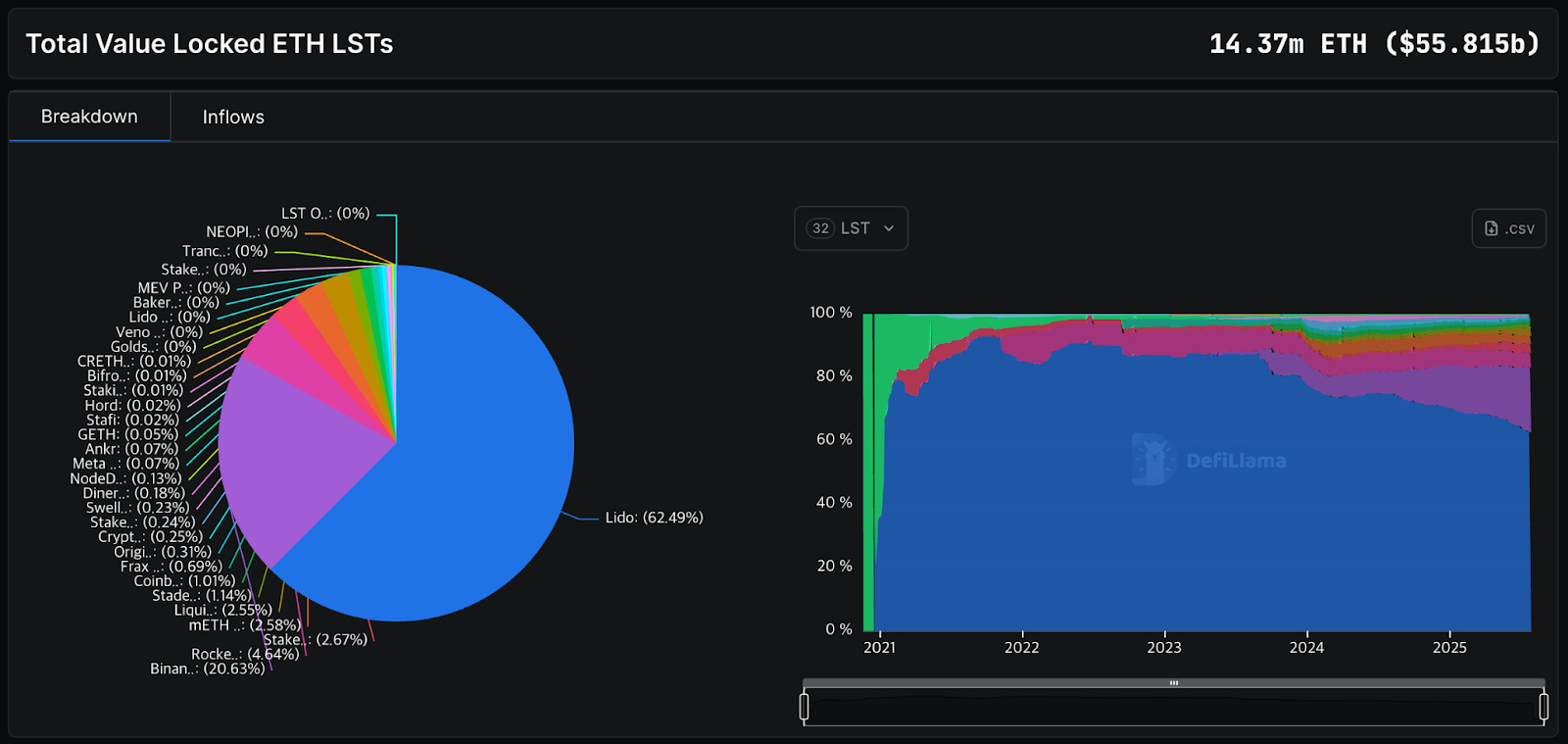This screenshot has width=1568, height=744.
Task: Select the 'Binan..: (20.63%)' label
Action: pos(208,669)
